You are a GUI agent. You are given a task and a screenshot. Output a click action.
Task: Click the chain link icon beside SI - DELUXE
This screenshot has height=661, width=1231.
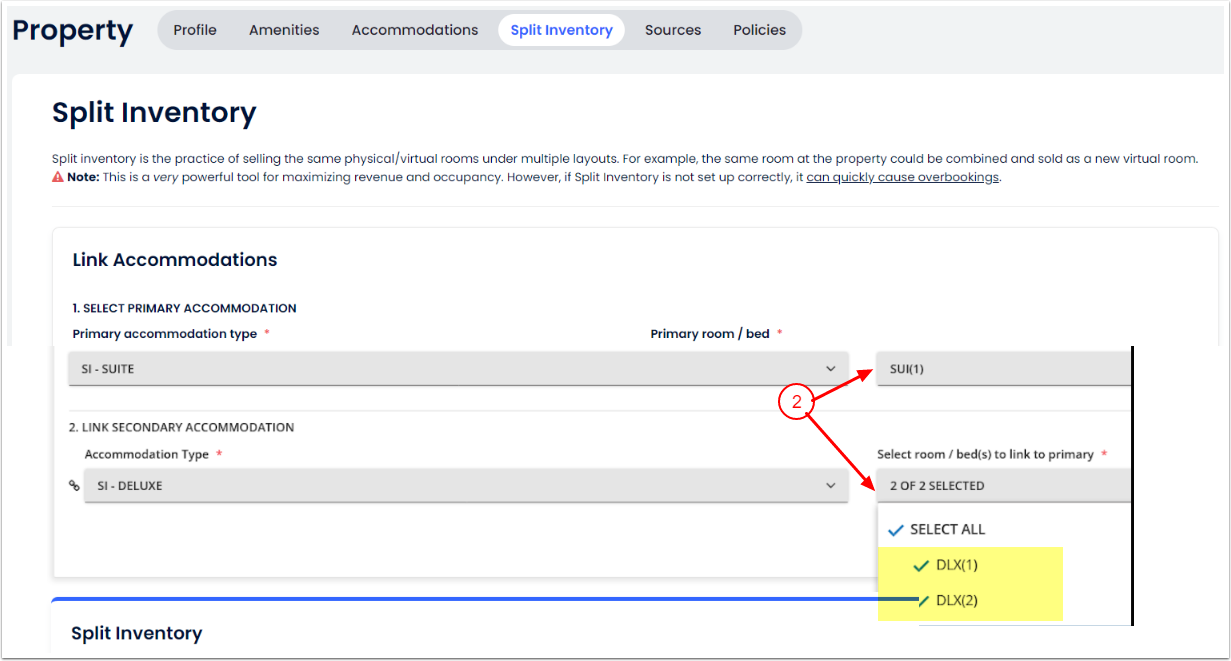tap(73, 485)
